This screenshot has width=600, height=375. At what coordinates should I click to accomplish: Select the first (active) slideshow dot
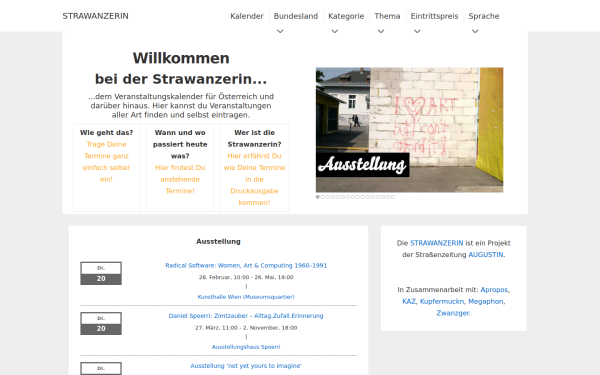(x=318, y=197)
